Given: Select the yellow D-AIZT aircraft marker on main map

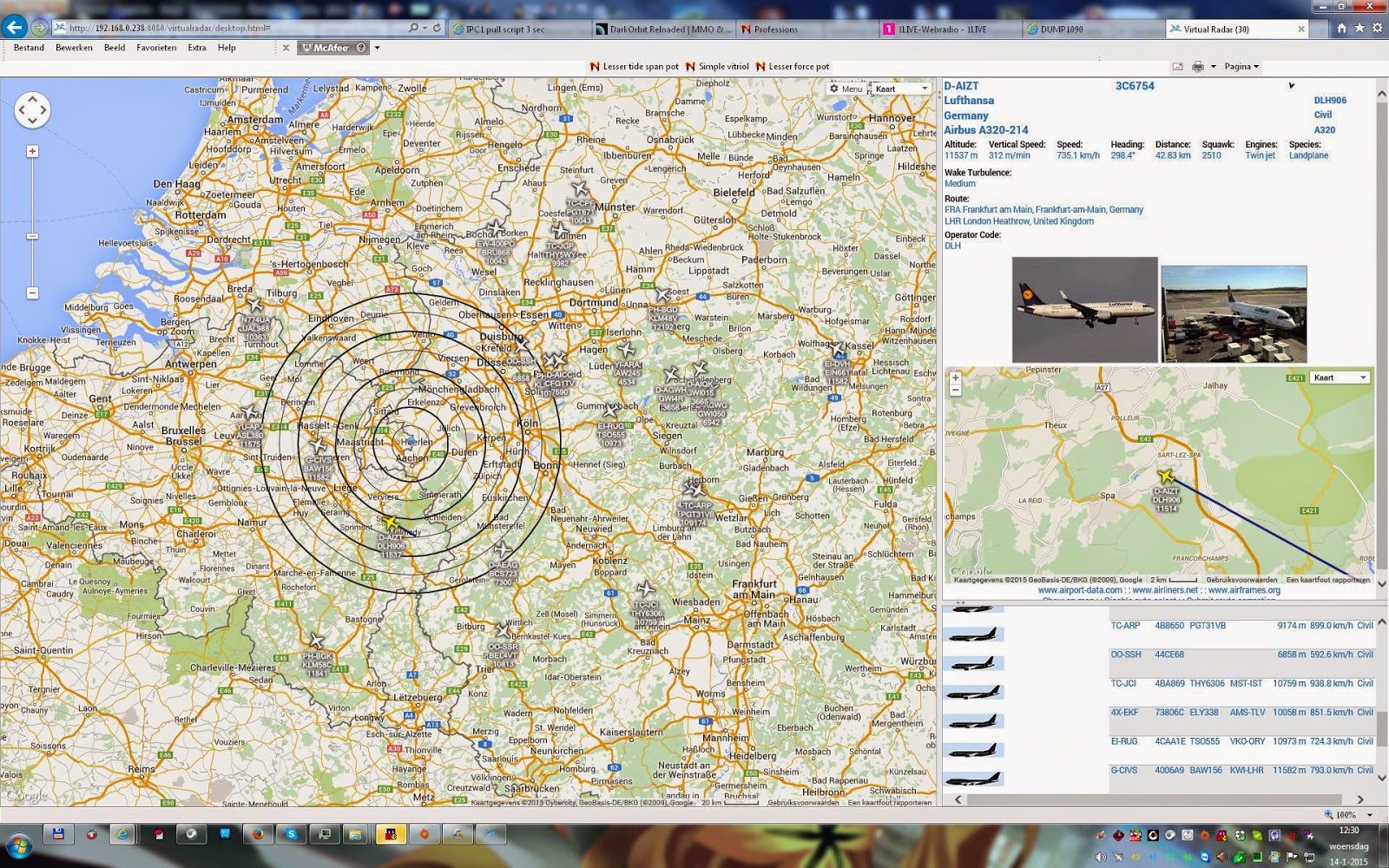Looking at the screenshot, I should coord(391,523).
